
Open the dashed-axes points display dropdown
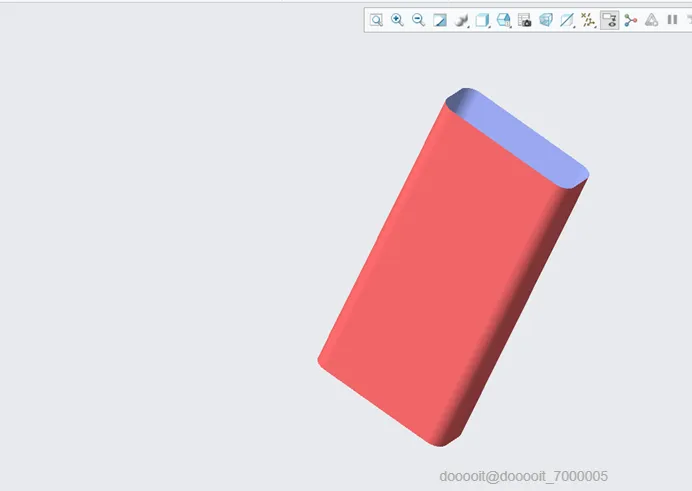pos(588,20)
